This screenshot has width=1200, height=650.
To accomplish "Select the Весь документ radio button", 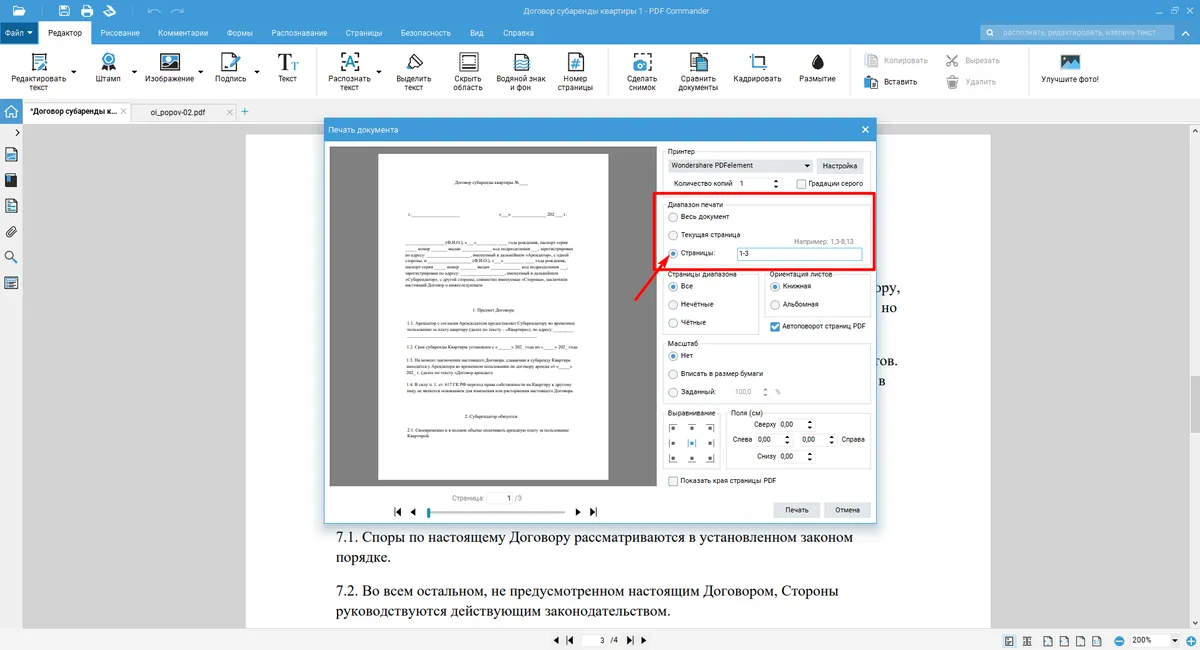I will pyautogui.click(x=673, y=217).
